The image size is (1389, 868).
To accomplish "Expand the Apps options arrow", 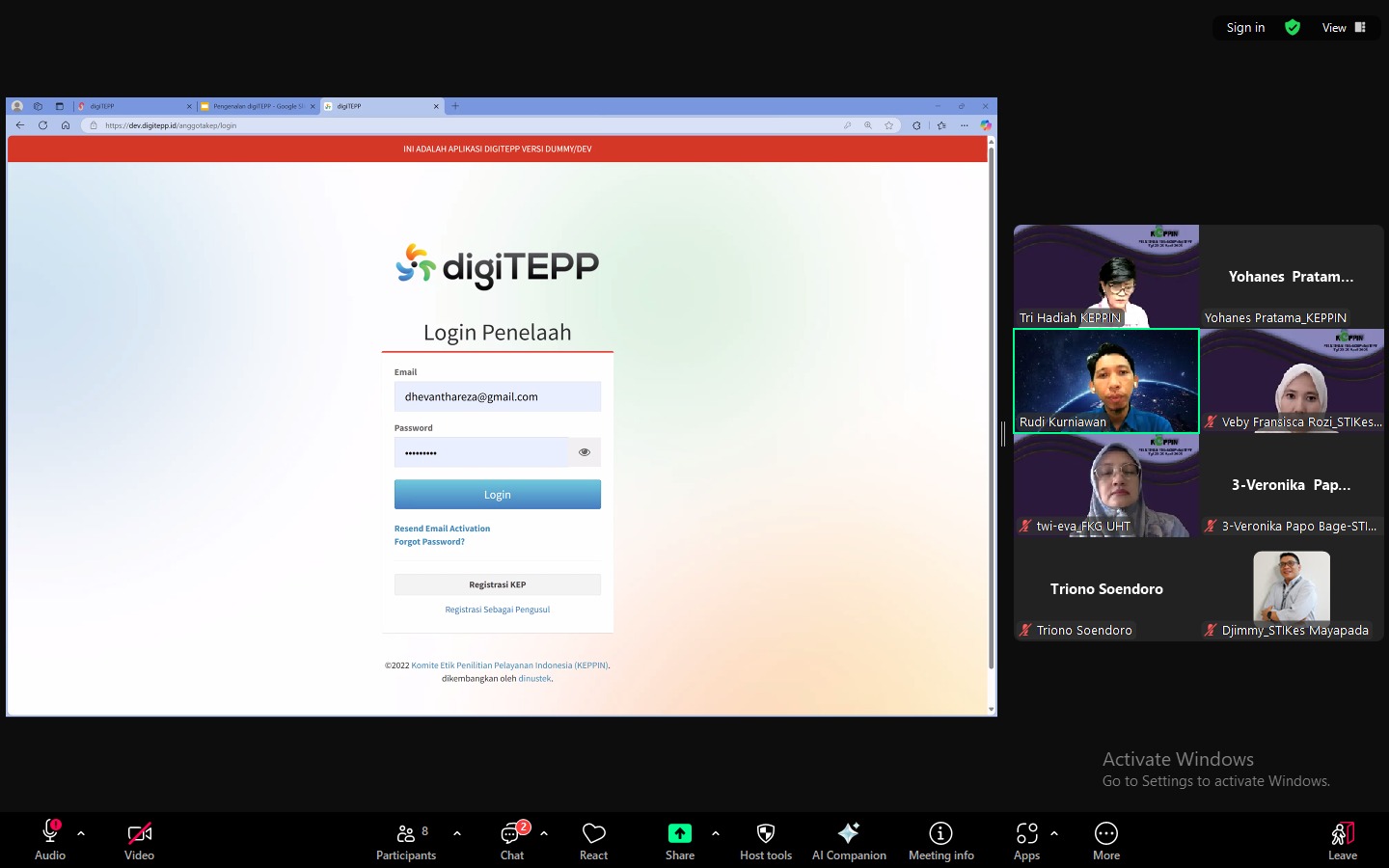I will coord(1054,833).
